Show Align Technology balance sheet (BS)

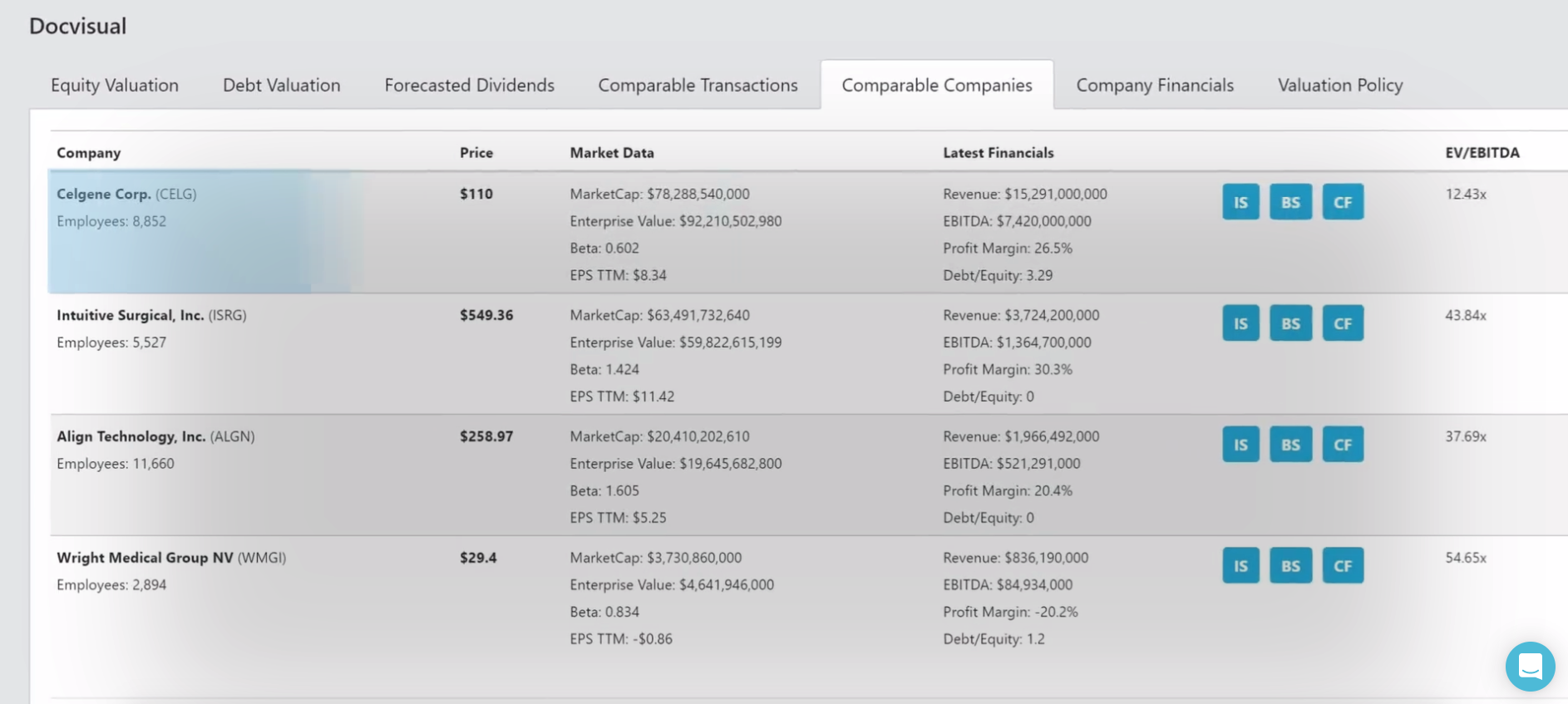coord(1290,445)
